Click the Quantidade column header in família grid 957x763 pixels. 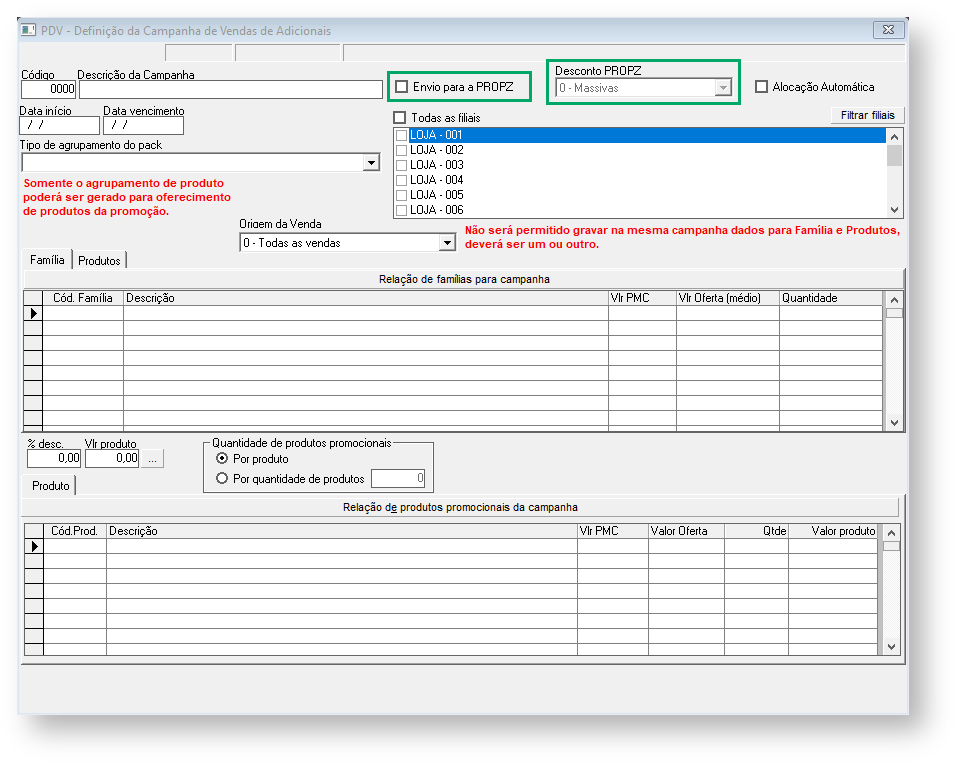(831, 298)
